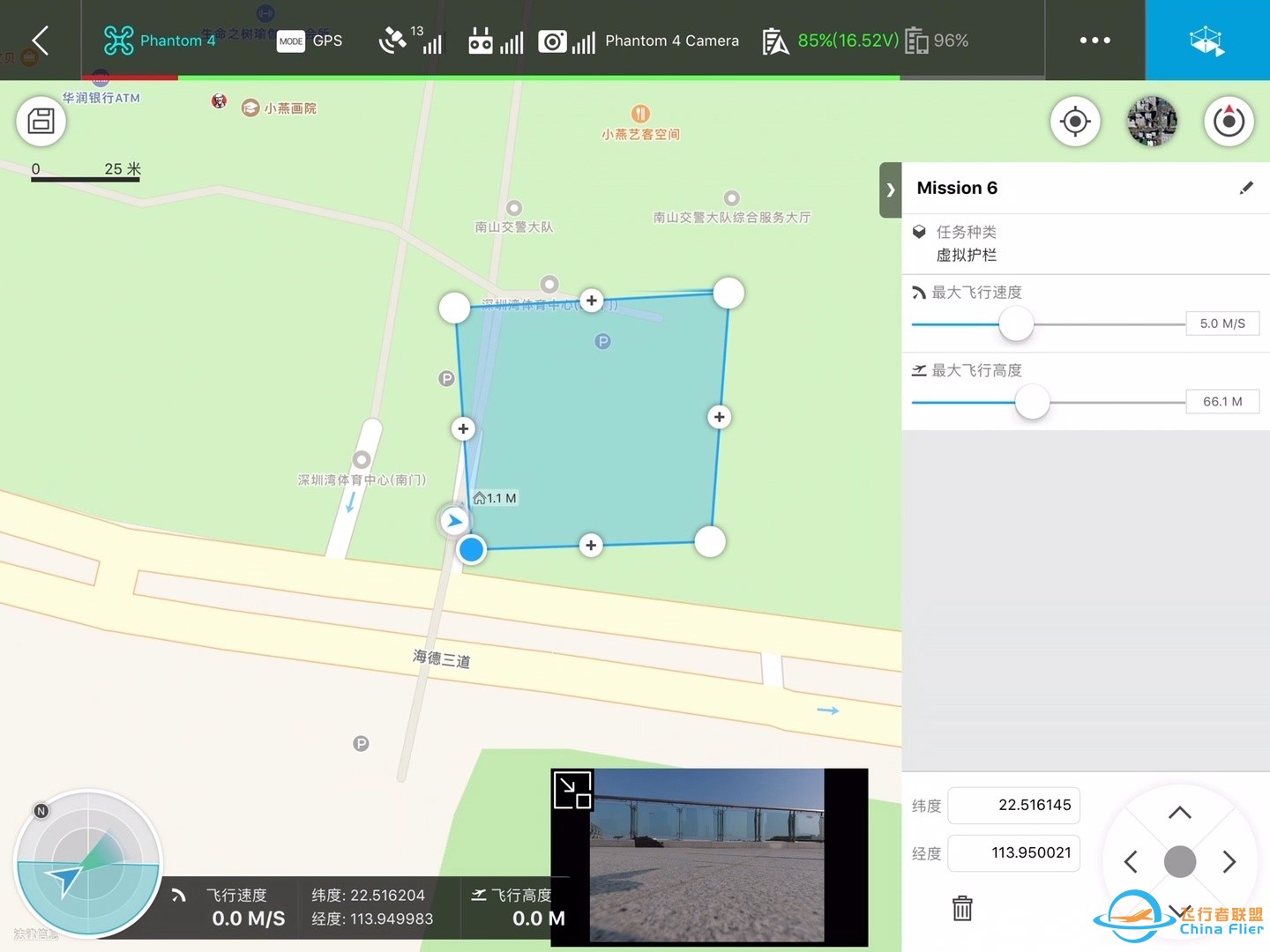Delete the selected waypoint trash icon
The height and width of the screenshot is (952, 1270).
click(962, 908)
